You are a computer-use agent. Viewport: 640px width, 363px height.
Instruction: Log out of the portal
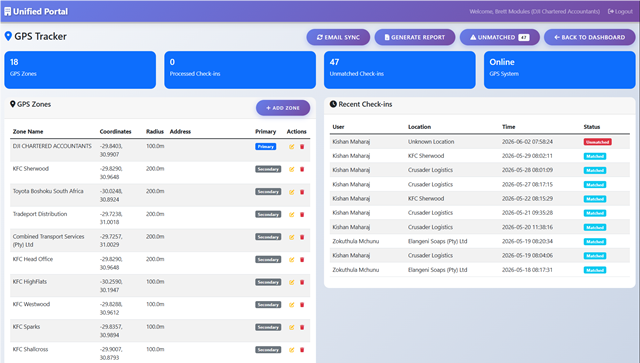pos(620,11)
